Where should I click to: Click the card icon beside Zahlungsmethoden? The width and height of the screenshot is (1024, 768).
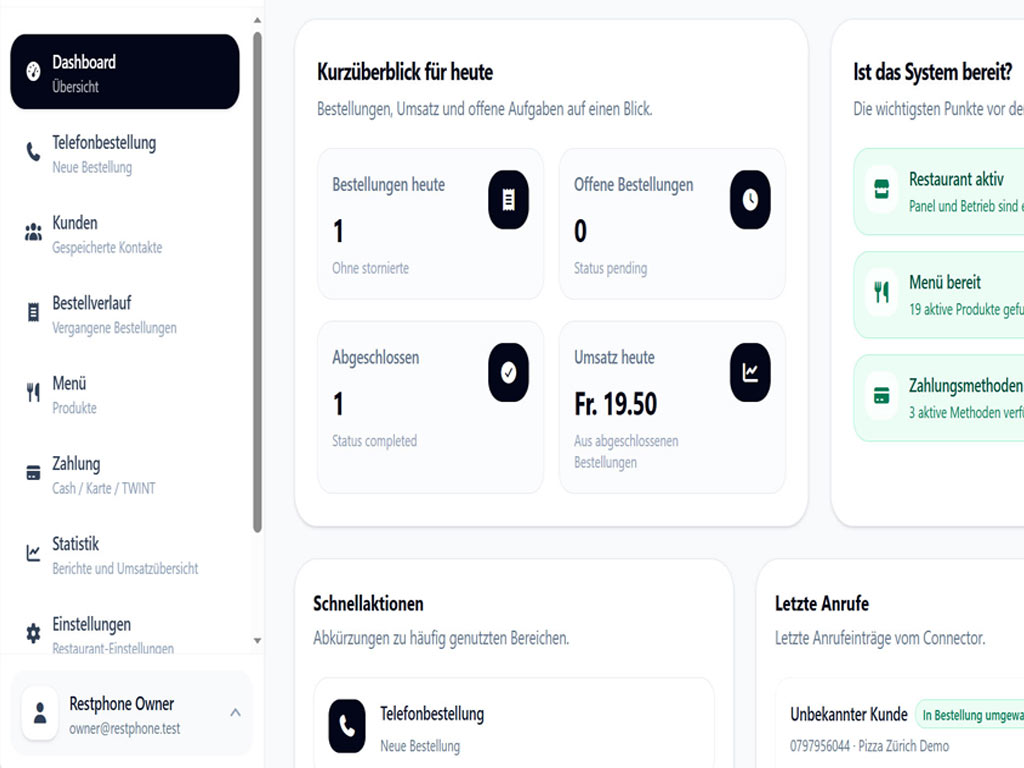point(882,395)
